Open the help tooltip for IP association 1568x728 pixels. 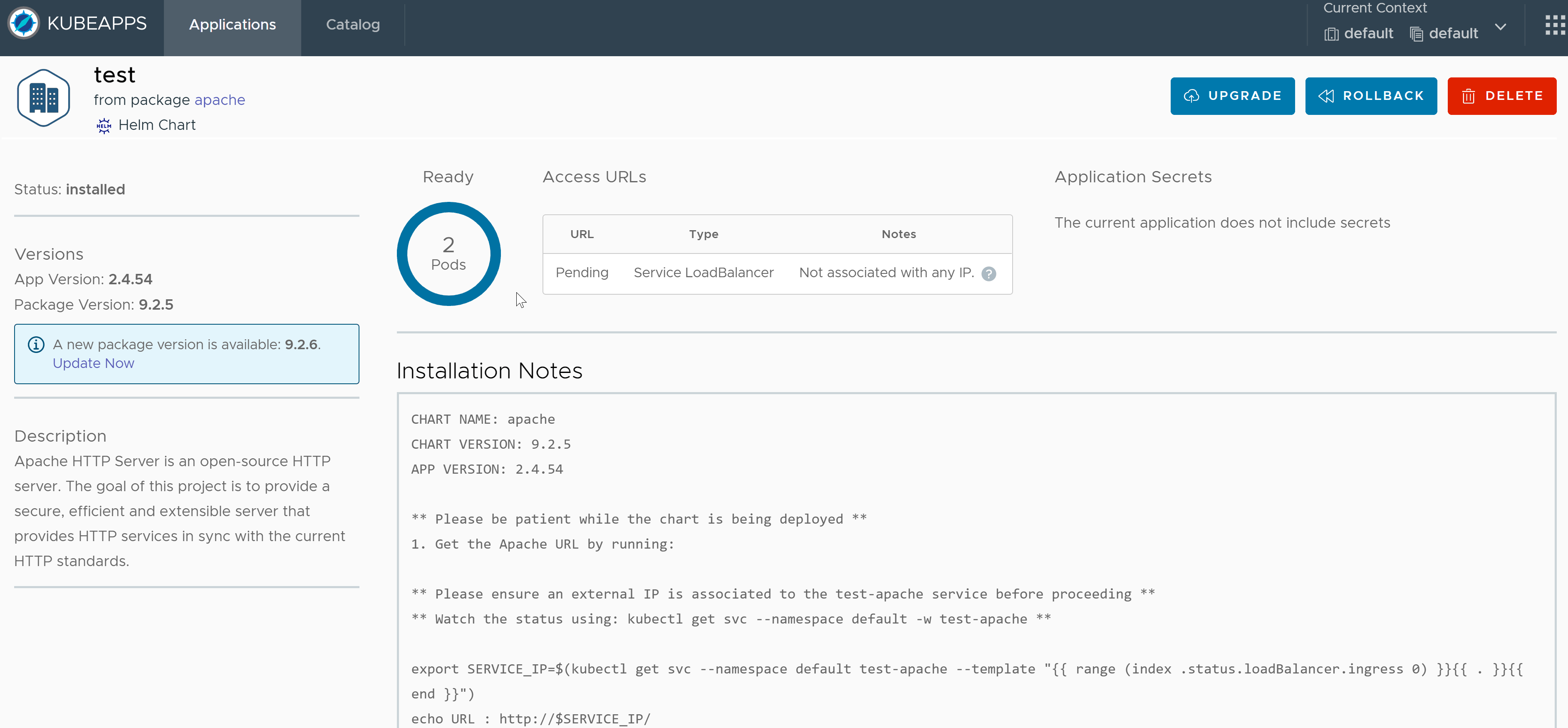(x=988, y=274)
